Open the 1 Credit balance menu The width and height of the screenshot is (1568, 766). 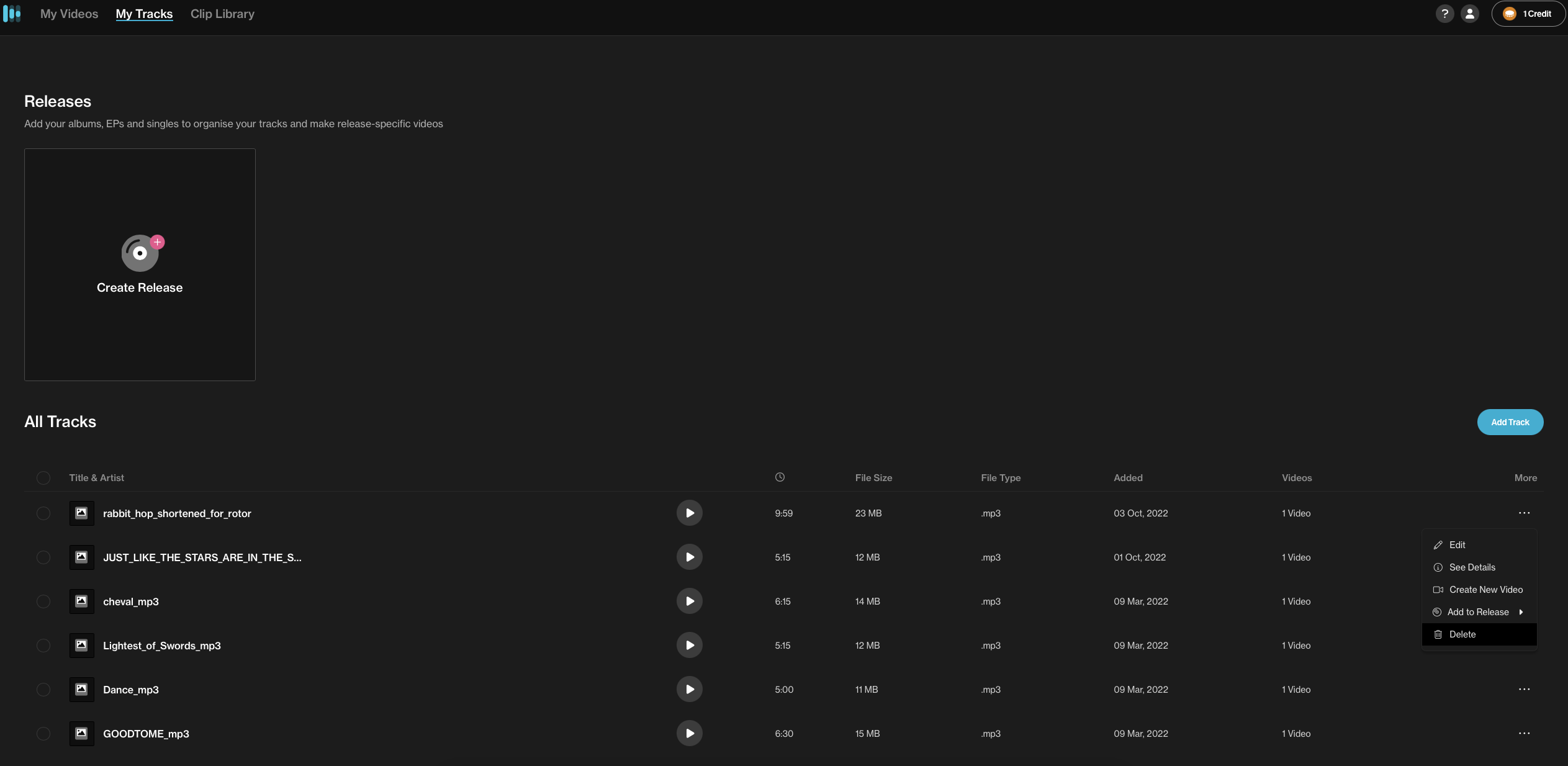point(1528,14)
